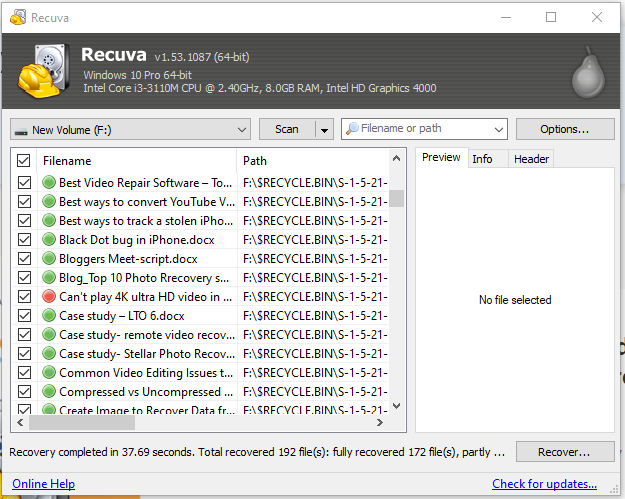This screenshot has width=625, height=499.
Task: Click the Piriform pear logo
Action: (x=588, y=72)
